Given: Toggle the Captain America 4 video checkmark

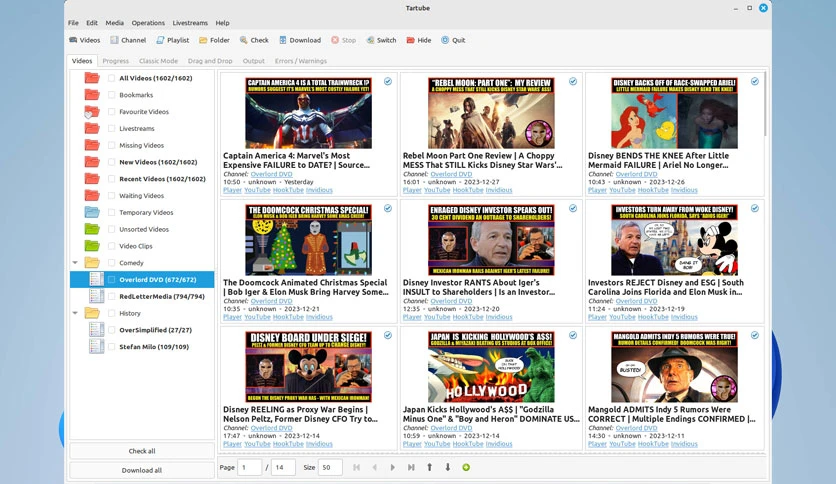Looking at the screenshot, I should pos(388,82).
